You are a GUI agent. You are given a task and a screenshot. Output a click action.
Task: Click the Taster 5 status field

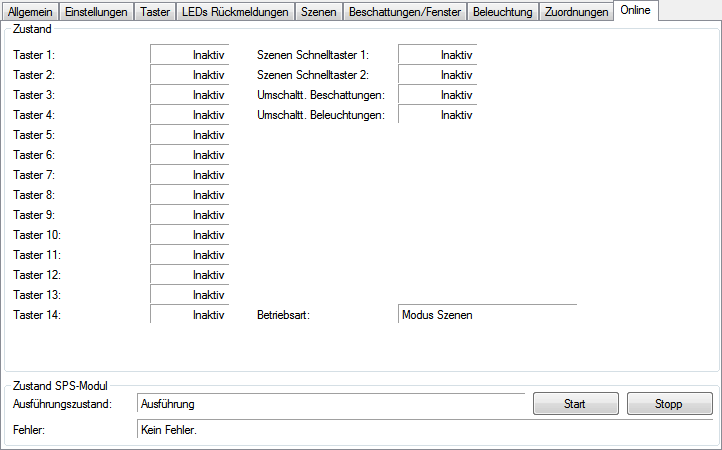[x=190, y=134]
